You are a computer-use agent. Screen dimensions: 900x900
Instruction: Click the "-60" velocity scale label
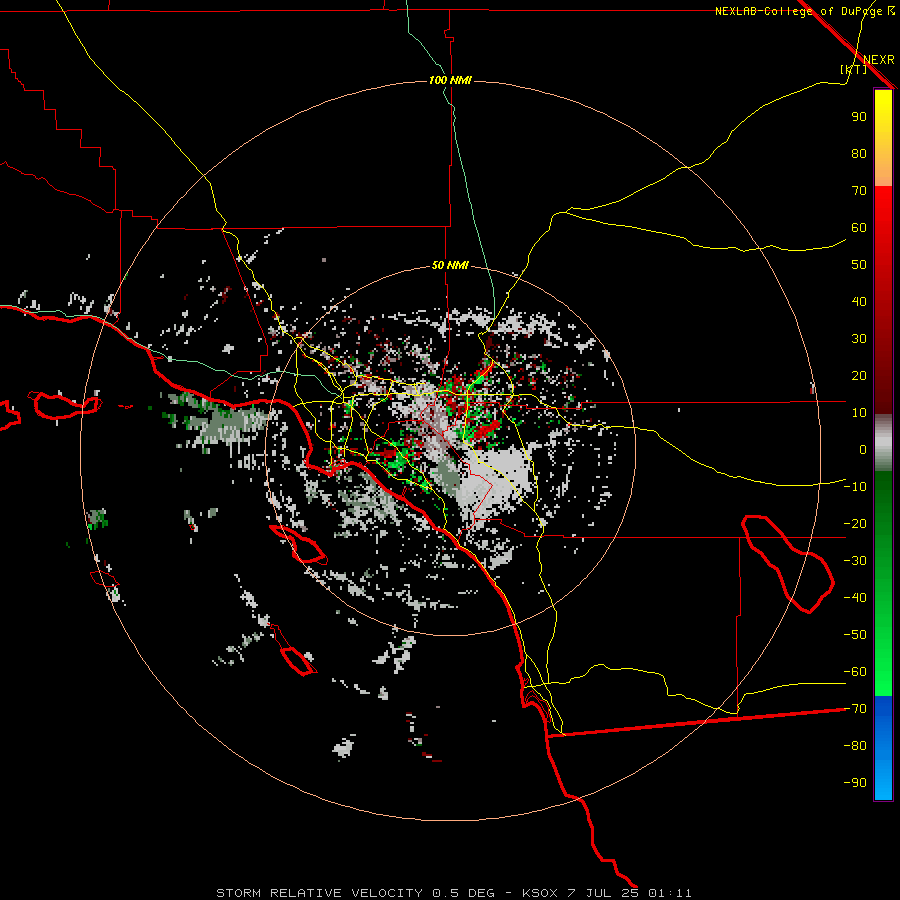(x=855, y=672)
